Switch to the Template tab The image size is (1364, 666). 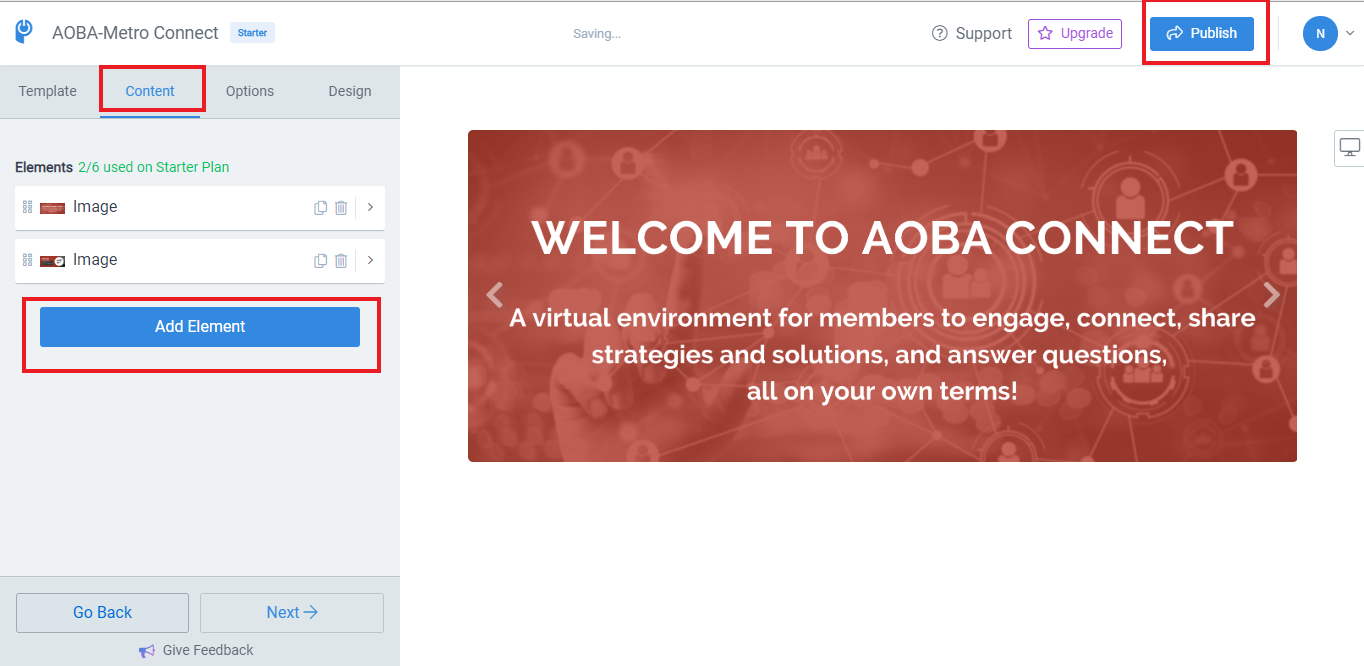tap(48, 91)
